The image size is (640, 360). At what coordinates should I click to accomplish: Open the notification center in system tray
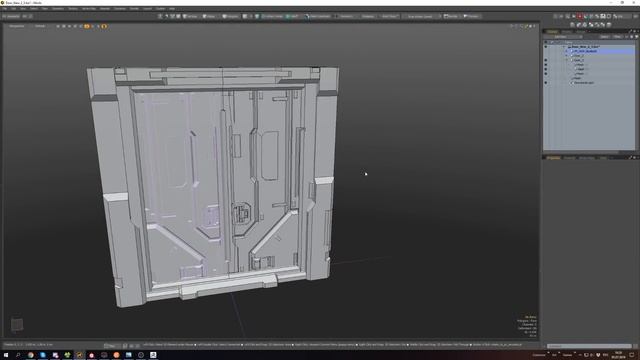coord(632,355)
